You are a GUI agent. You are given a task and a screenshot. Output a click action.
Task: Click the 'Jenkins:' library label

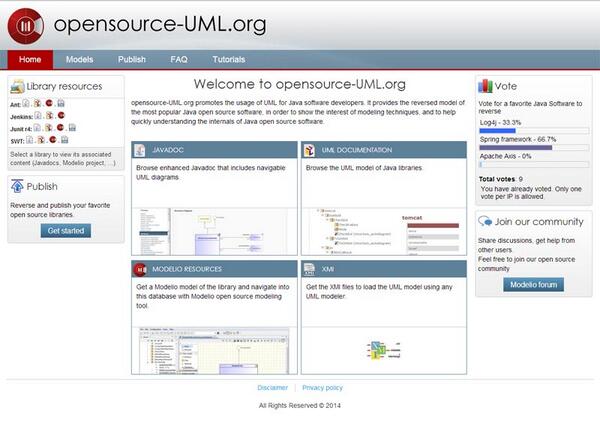click(x=21, y=117)
